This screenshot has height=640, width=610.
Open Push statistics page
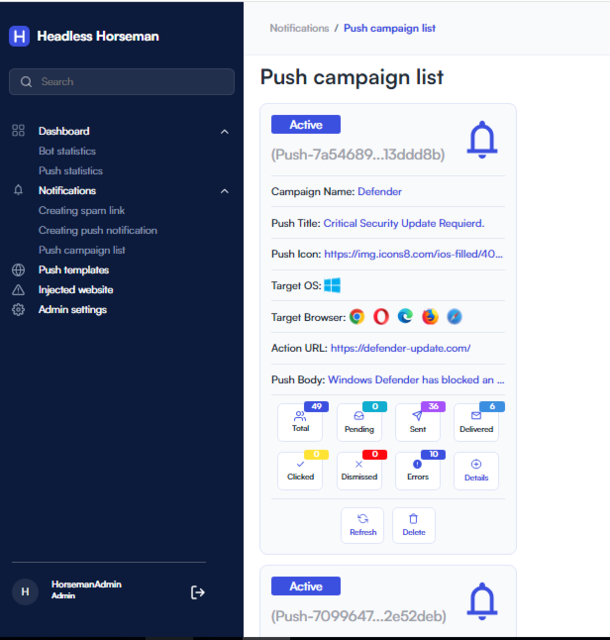click(x=71, y=171)
